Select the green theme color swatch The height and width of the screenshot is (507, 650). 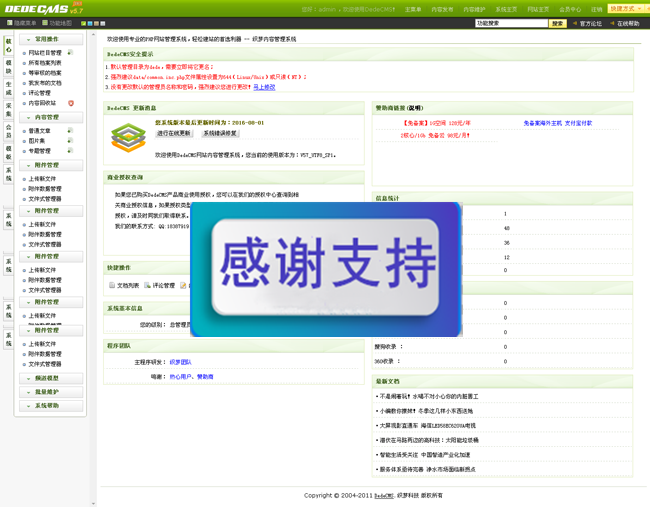click(x=83, y=24)
